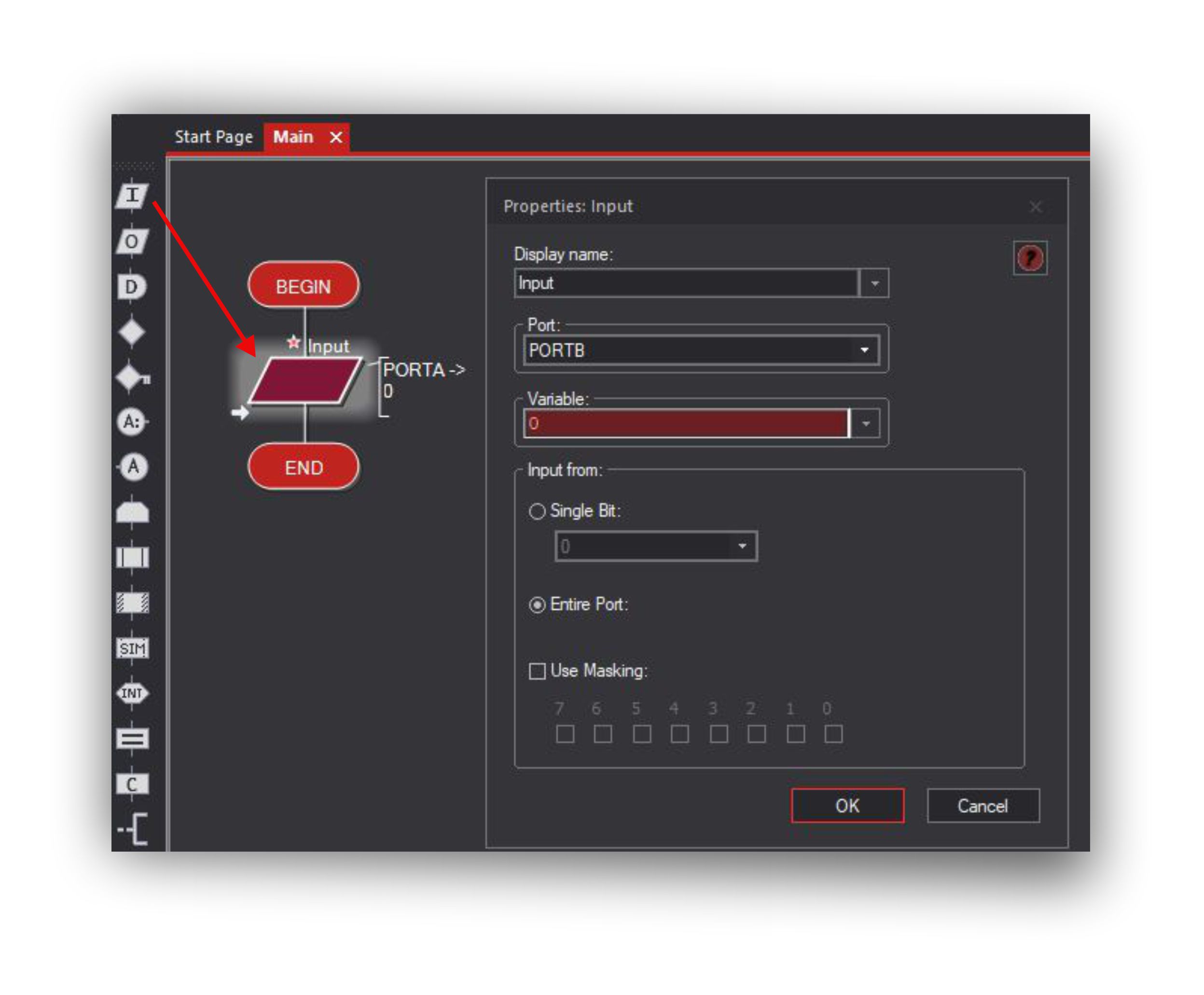Enable the Use Masking checkbox

[537, 671]
